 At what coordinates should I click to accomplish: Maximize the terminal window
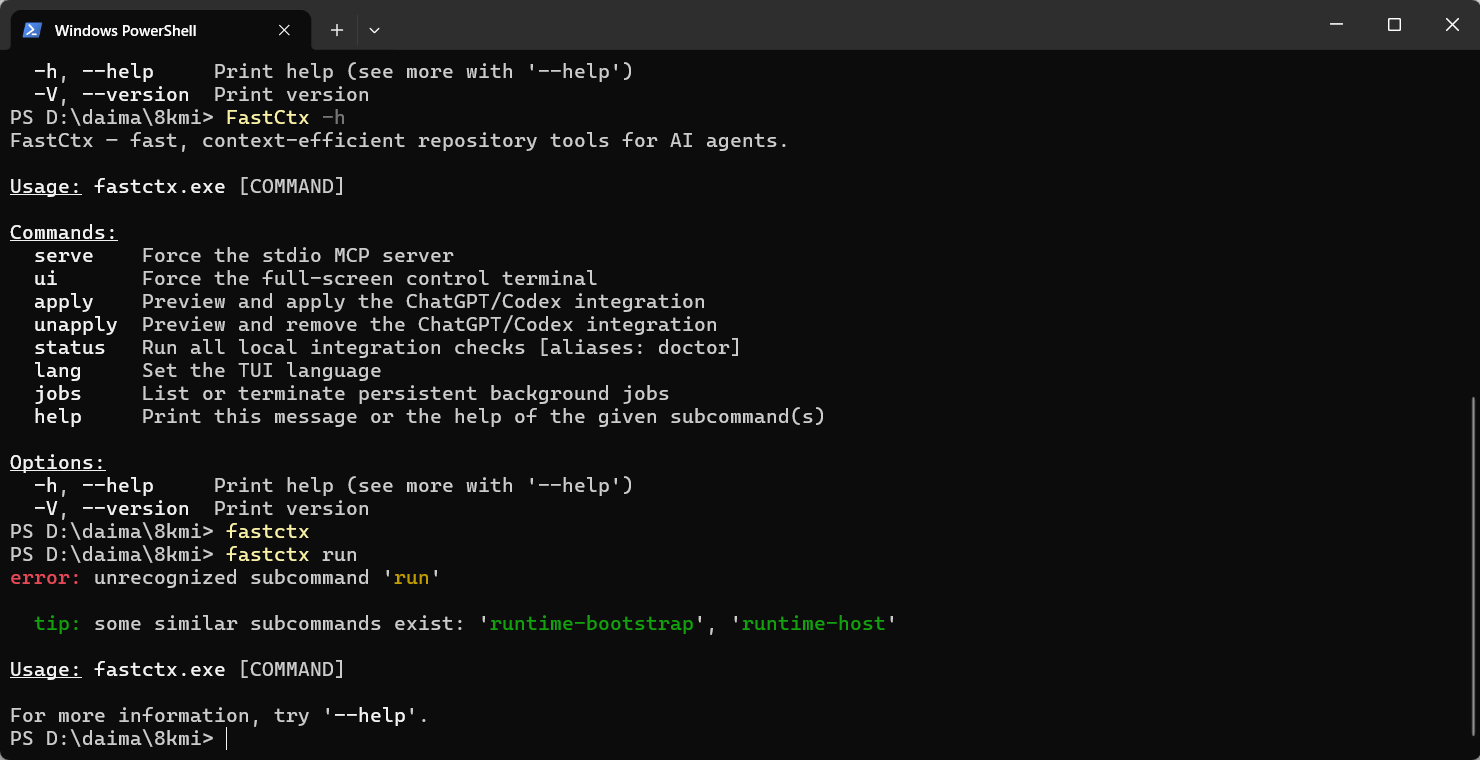coord(1394,25)
